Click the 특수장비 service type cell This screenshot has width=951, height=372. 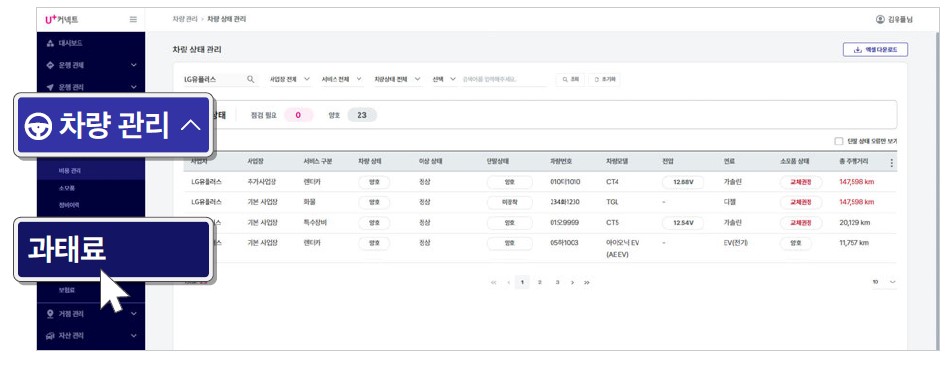[315, 223]
